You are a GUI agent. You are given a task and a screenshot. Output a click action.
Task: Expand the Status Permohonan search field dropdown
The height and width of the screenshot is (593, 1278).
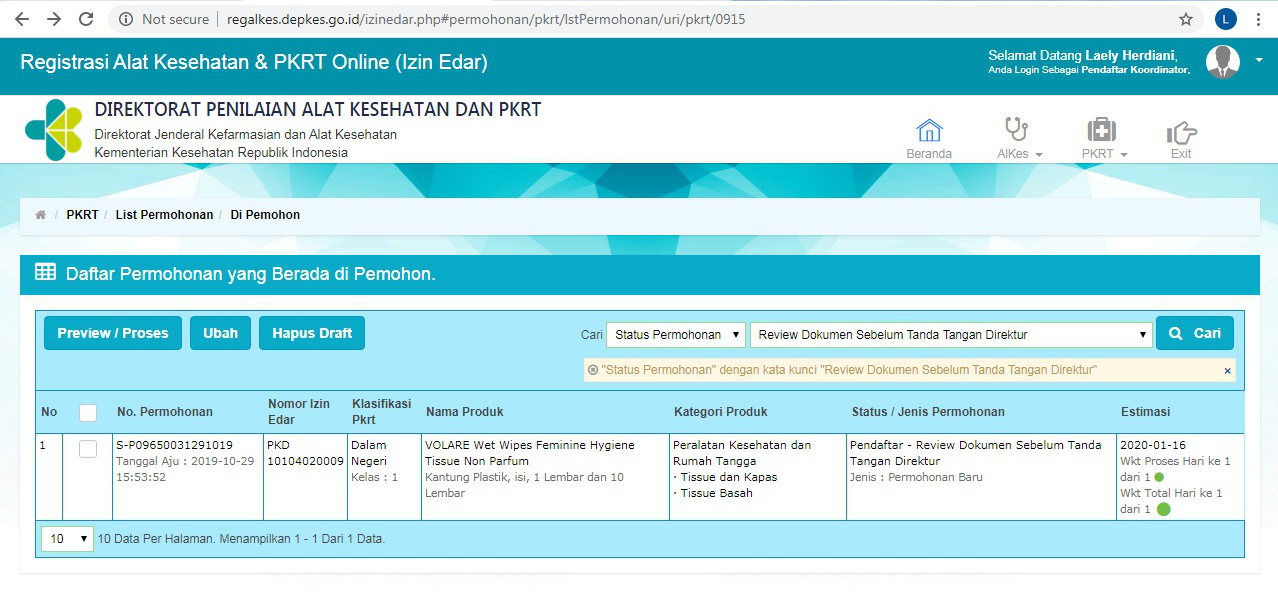[x=676, y=334]
